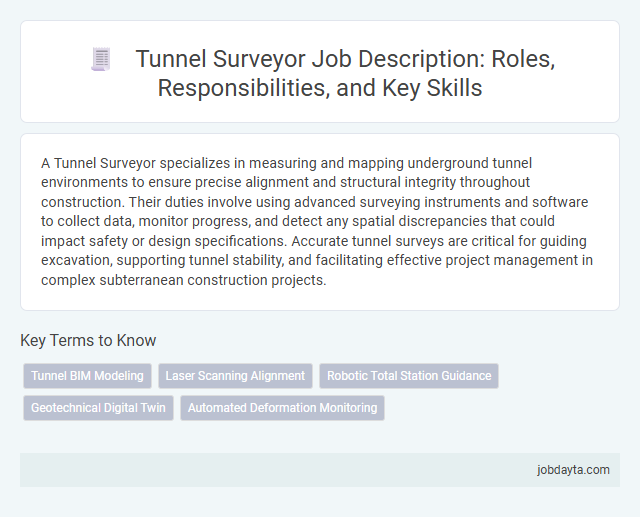Open the Automated Deformation Monitoring tag

[x=282, y=408]
